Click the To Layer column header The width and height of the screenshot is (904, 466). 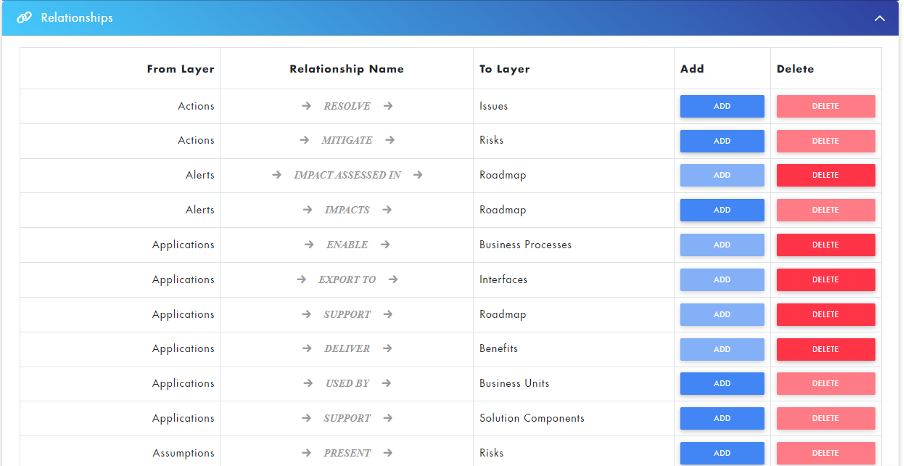point(504,69)
